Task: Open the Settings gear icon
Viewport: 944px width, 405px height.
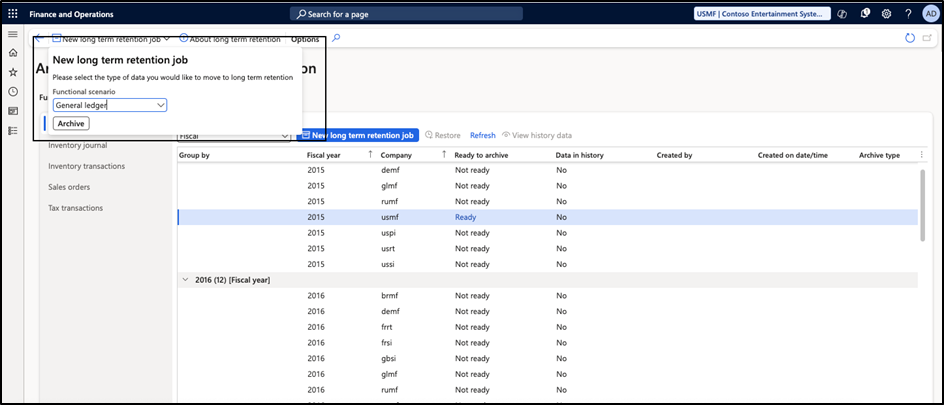Action: point(886,14)
